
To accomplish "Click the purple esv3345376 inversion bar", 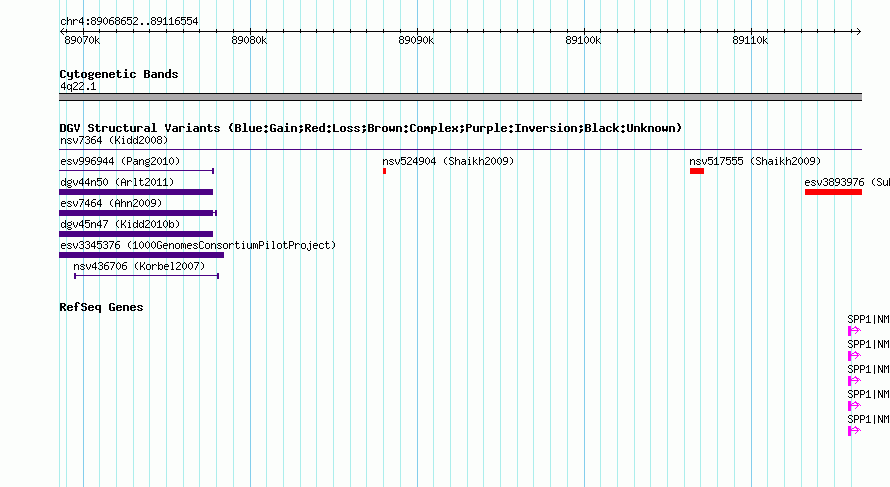I will click(141, 255).
